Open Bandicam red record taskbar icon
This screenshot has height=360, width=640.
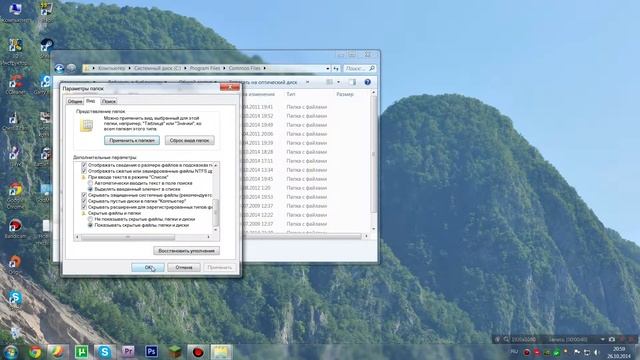pyautogui.click(x=198, y=351)
